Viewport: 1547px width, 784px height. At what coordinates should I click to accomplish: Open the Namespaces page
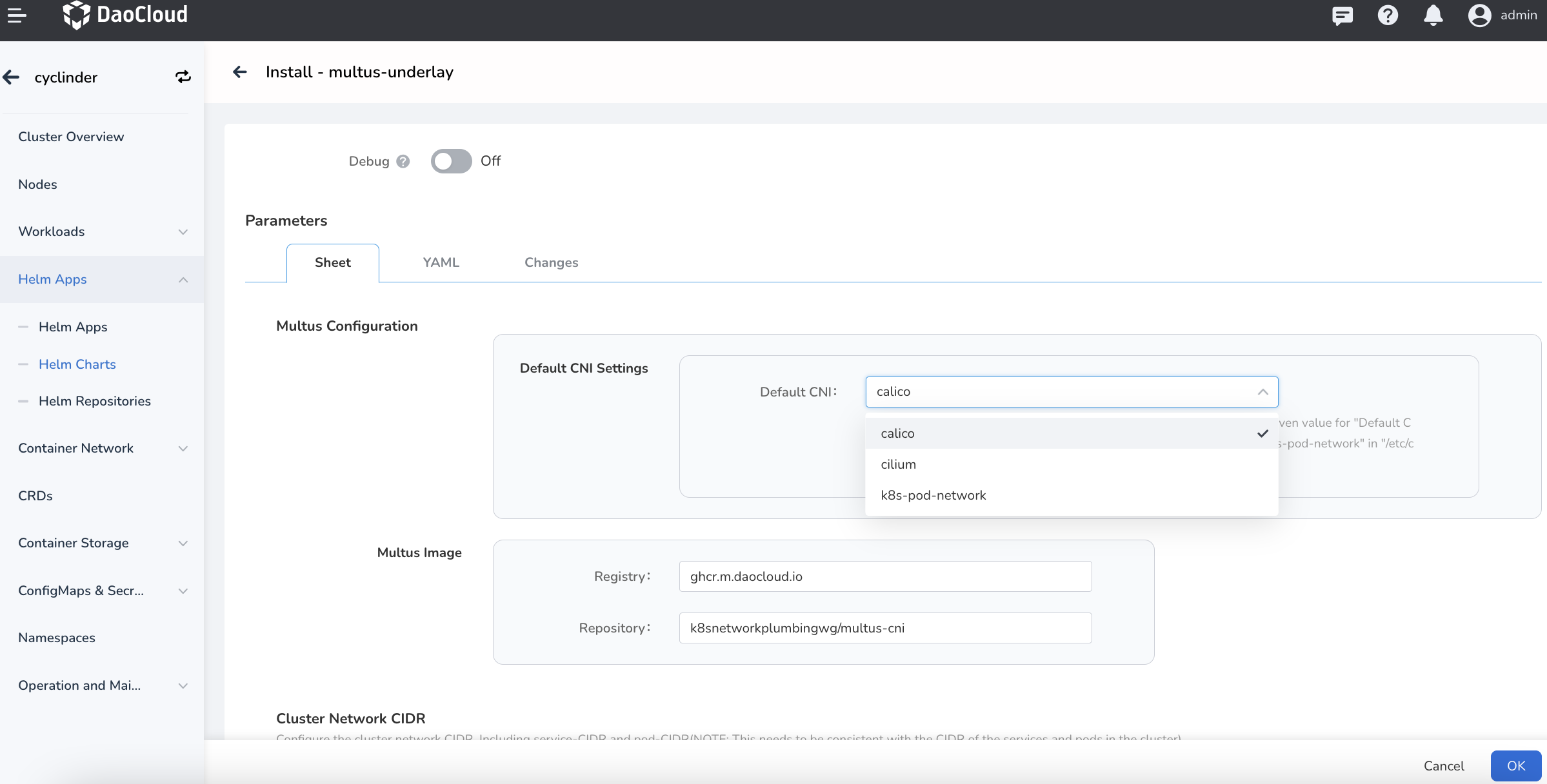[57, 638]
